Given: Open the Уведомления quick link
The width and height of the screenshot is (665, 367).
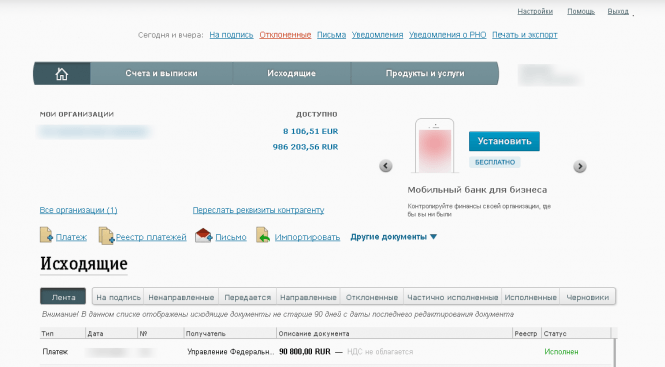Looking at the screenshot, I should 377,35.
